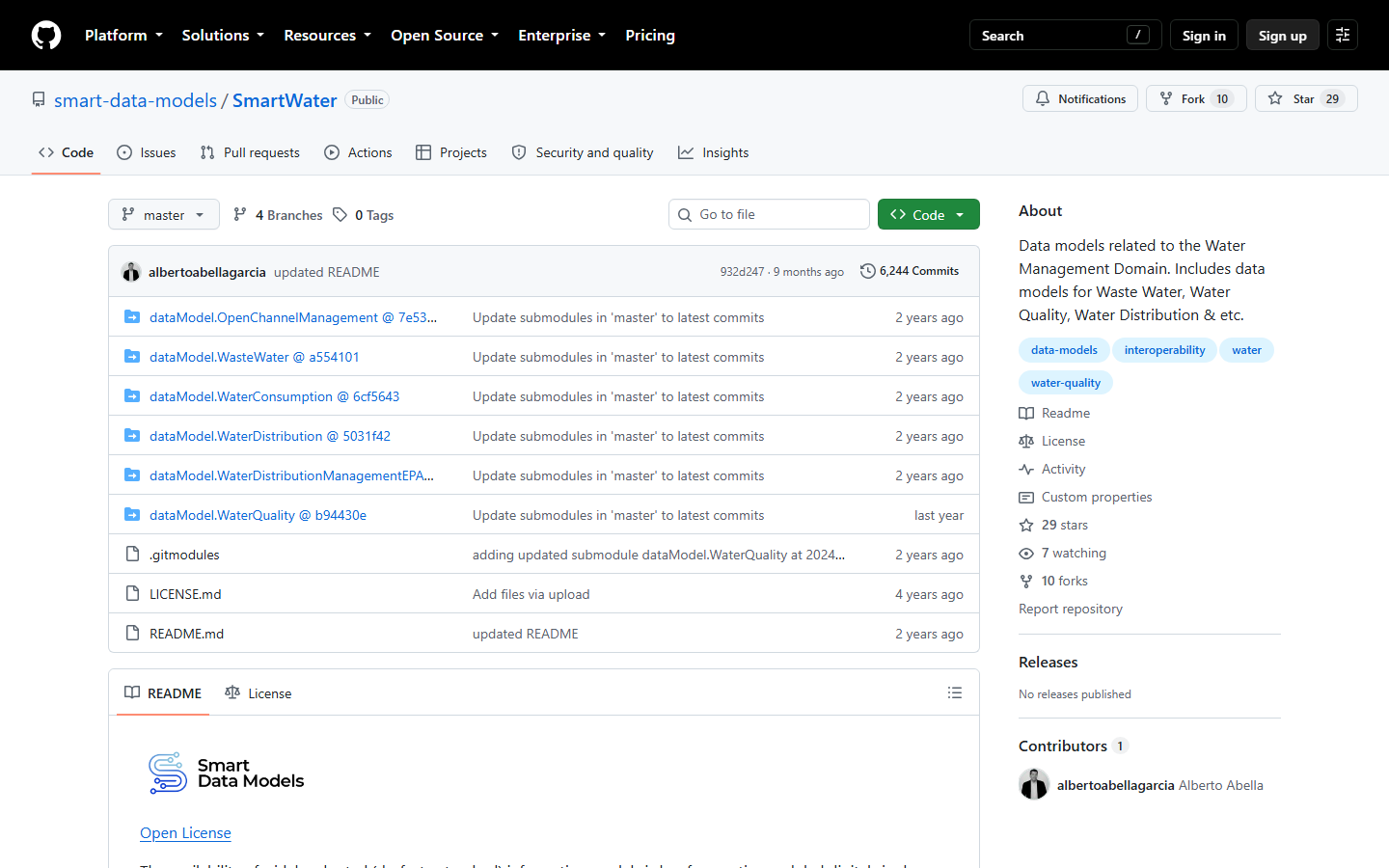Open Activity link in About sidebar
Image resolution: width=1389 pixels, height=868 pixels.
tap(1052, 469)
